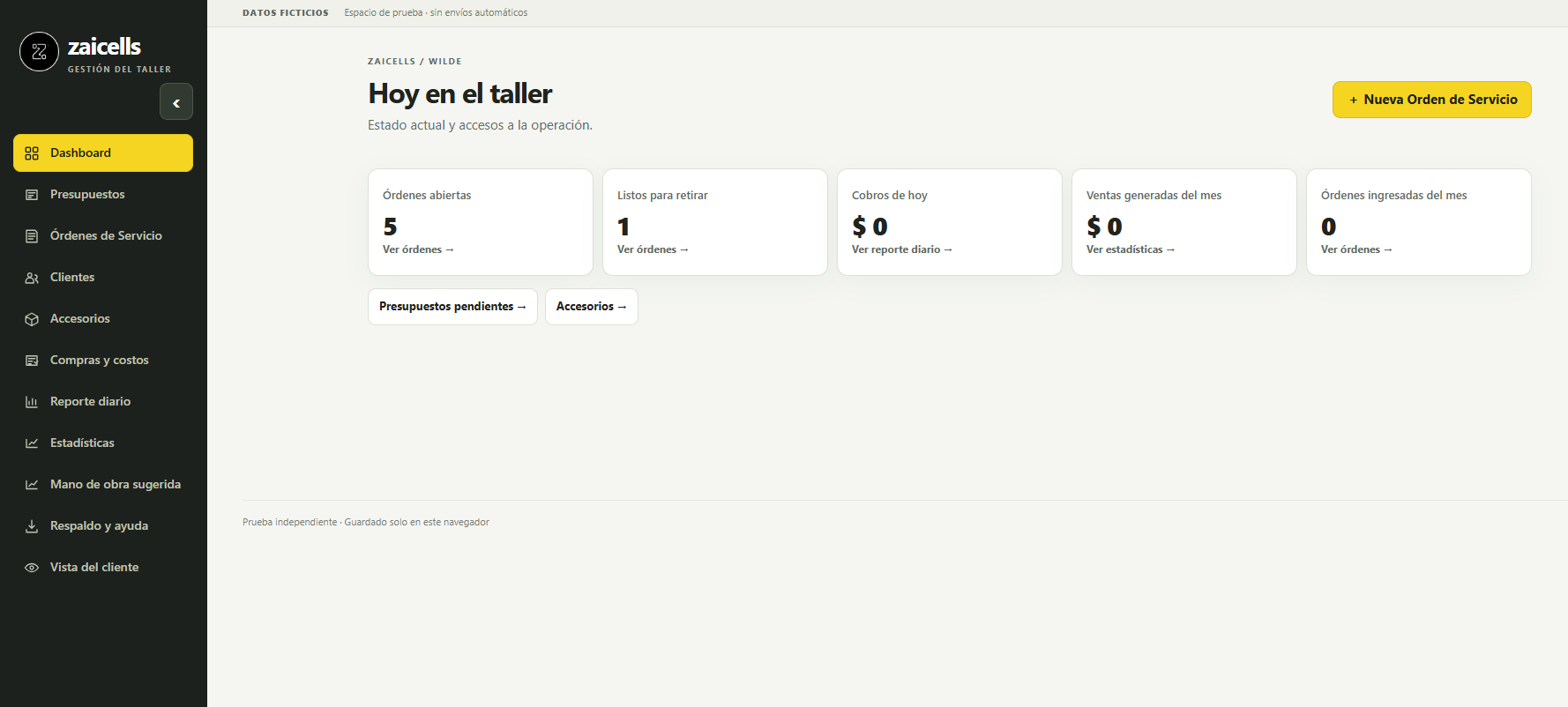This screenshot has width=1568, height=707.
Task: Open the Ver reporte diario link
Action: click(x=902, y=249)
